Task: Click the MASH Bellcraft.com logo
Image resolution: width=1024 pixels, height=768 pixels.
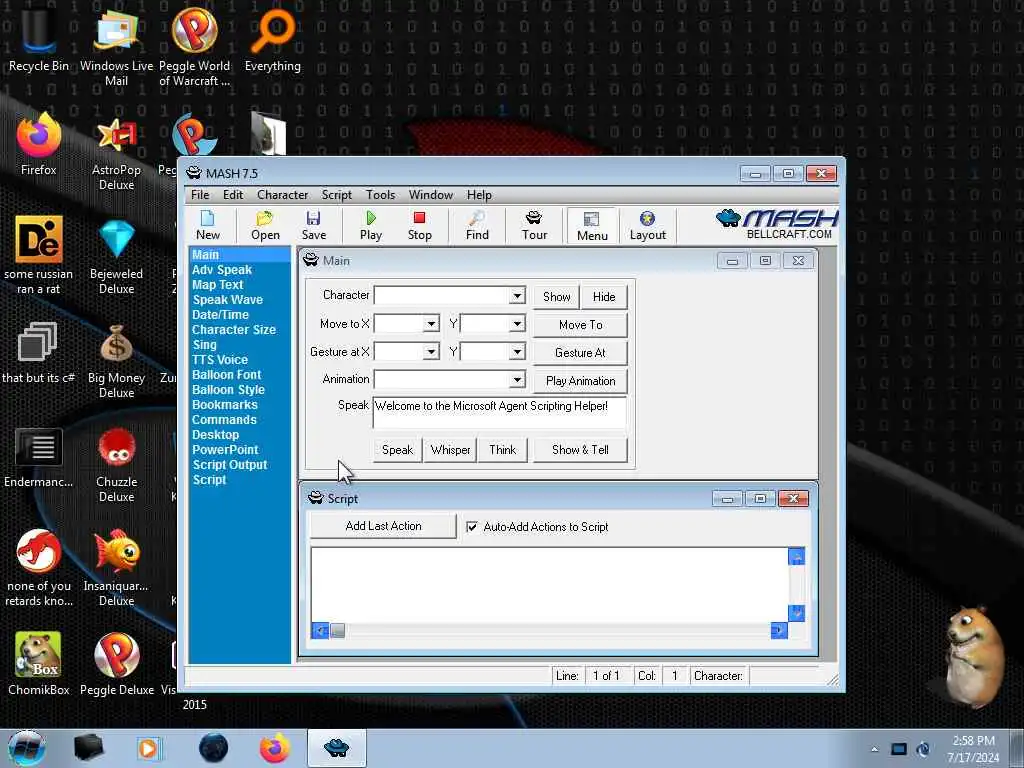Action: [x=776, y=224]
